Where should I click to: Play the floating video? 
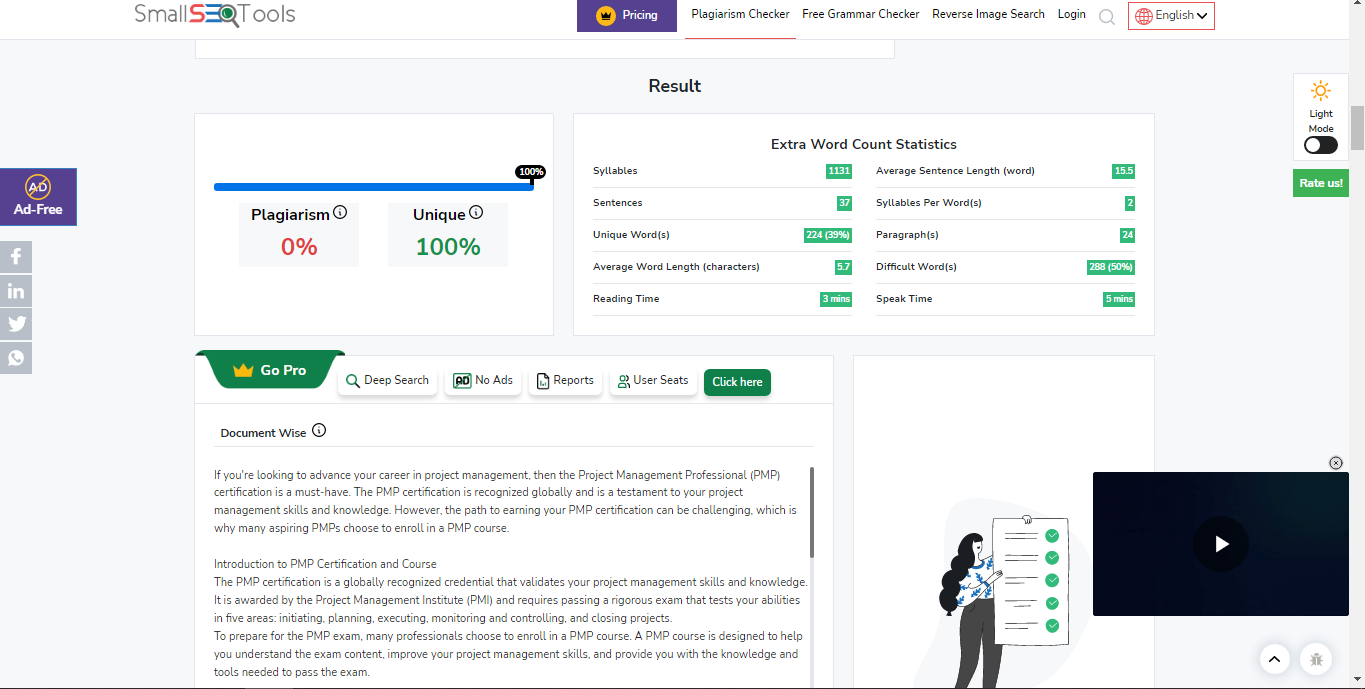tap(1221, 544)
